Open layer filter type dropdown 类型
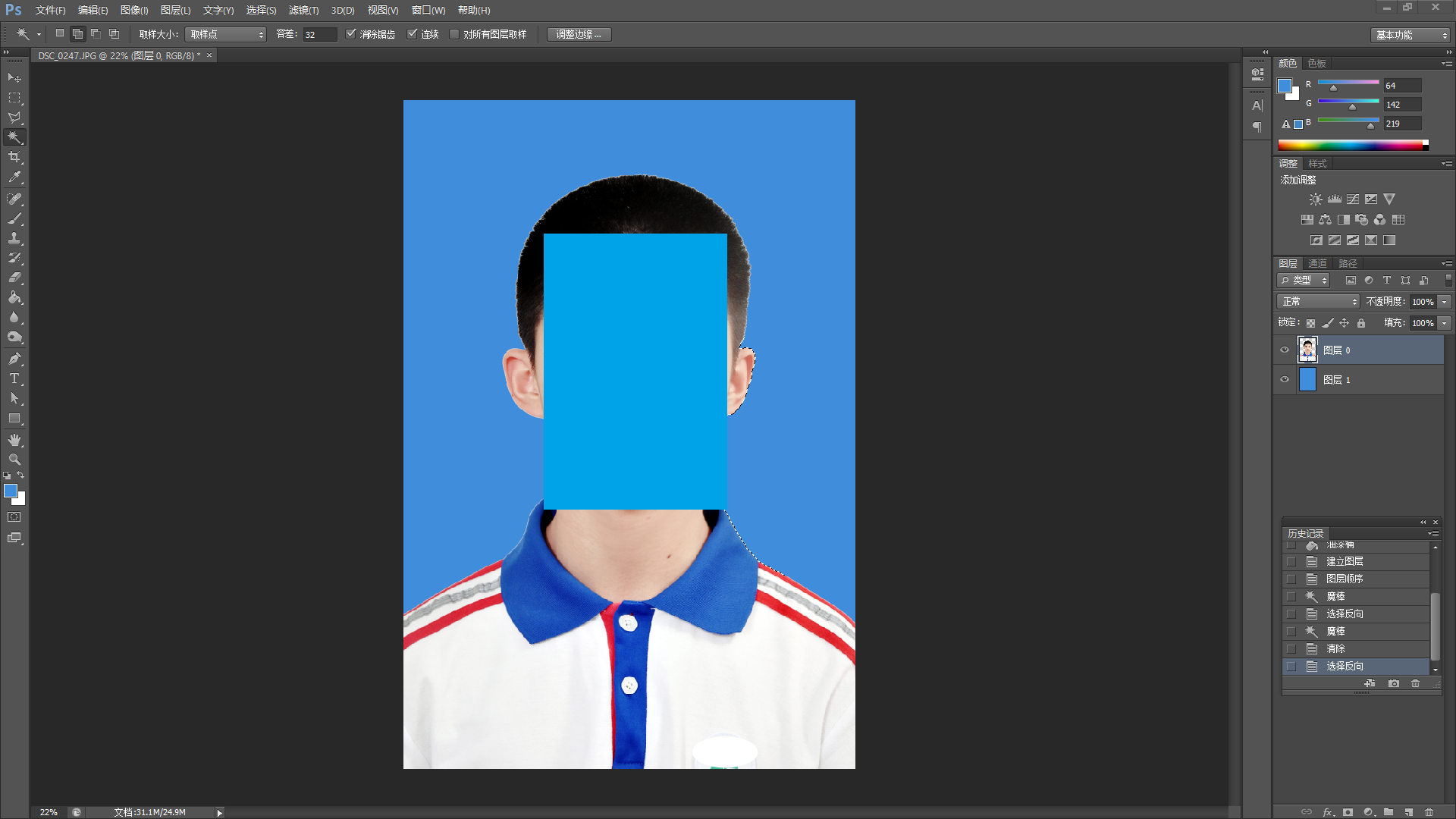Image resolution: width=1456 pixels, height=819 pixels. [1304, 281]
